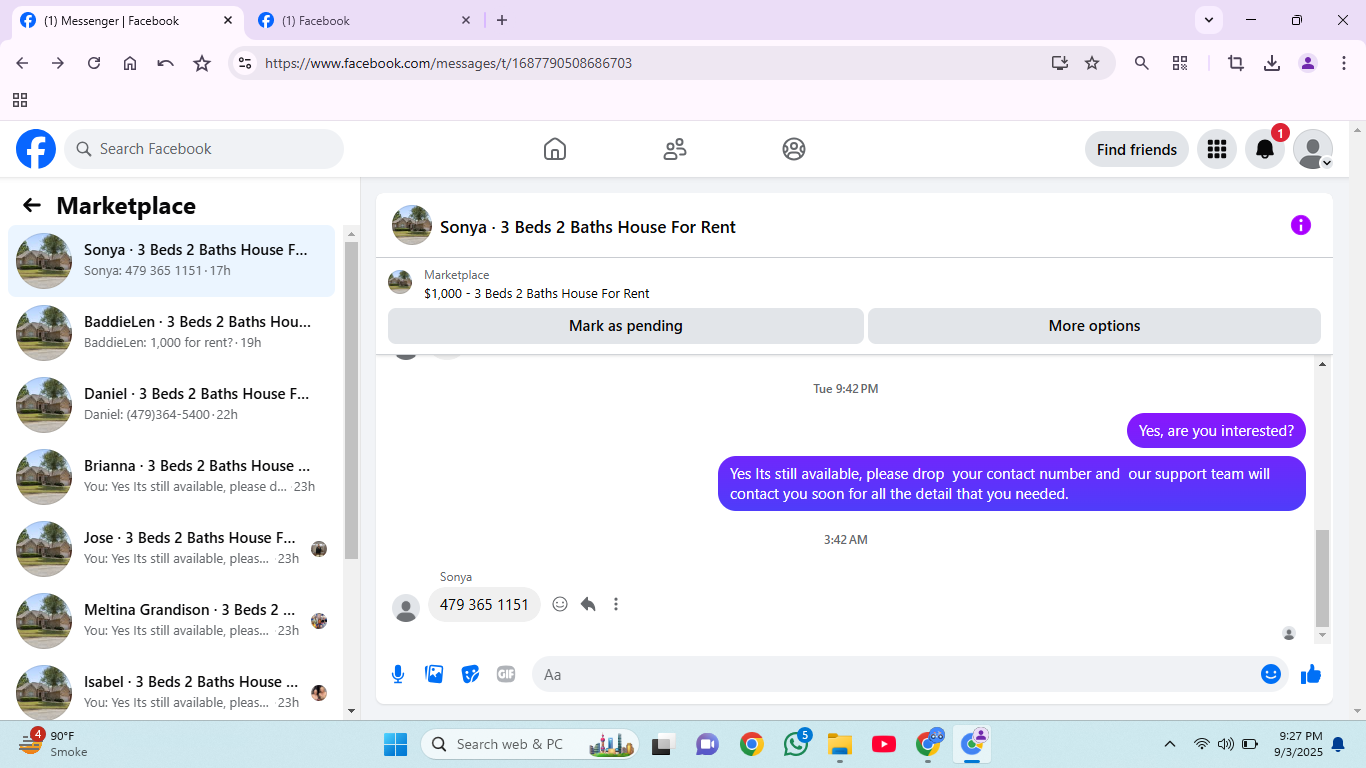Open the Friends icon in top navigation
Viewport: 1366px width, 768px height.
pos(675,149)
